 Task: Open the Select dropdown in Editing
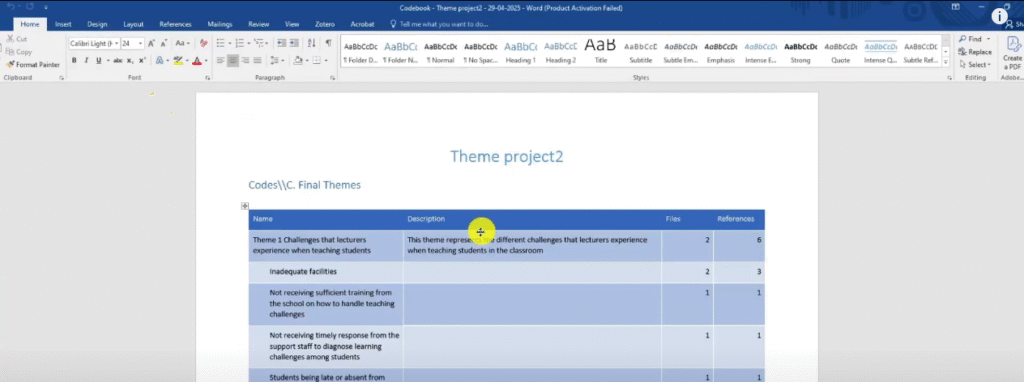pos(974,65)
